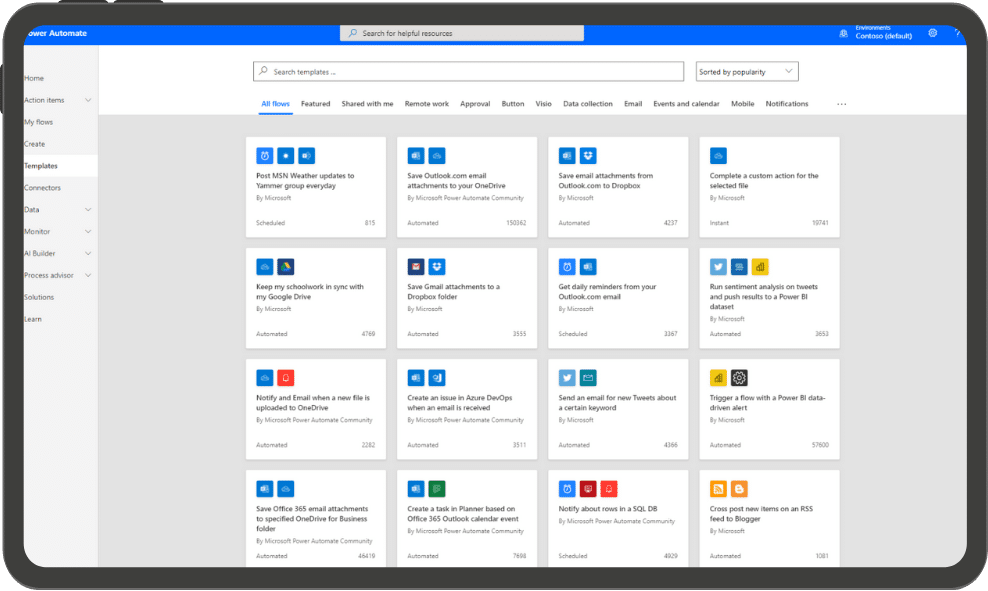Select the Button tab
The height and width of the screenshot is (591, 988).
click(513, 104)
